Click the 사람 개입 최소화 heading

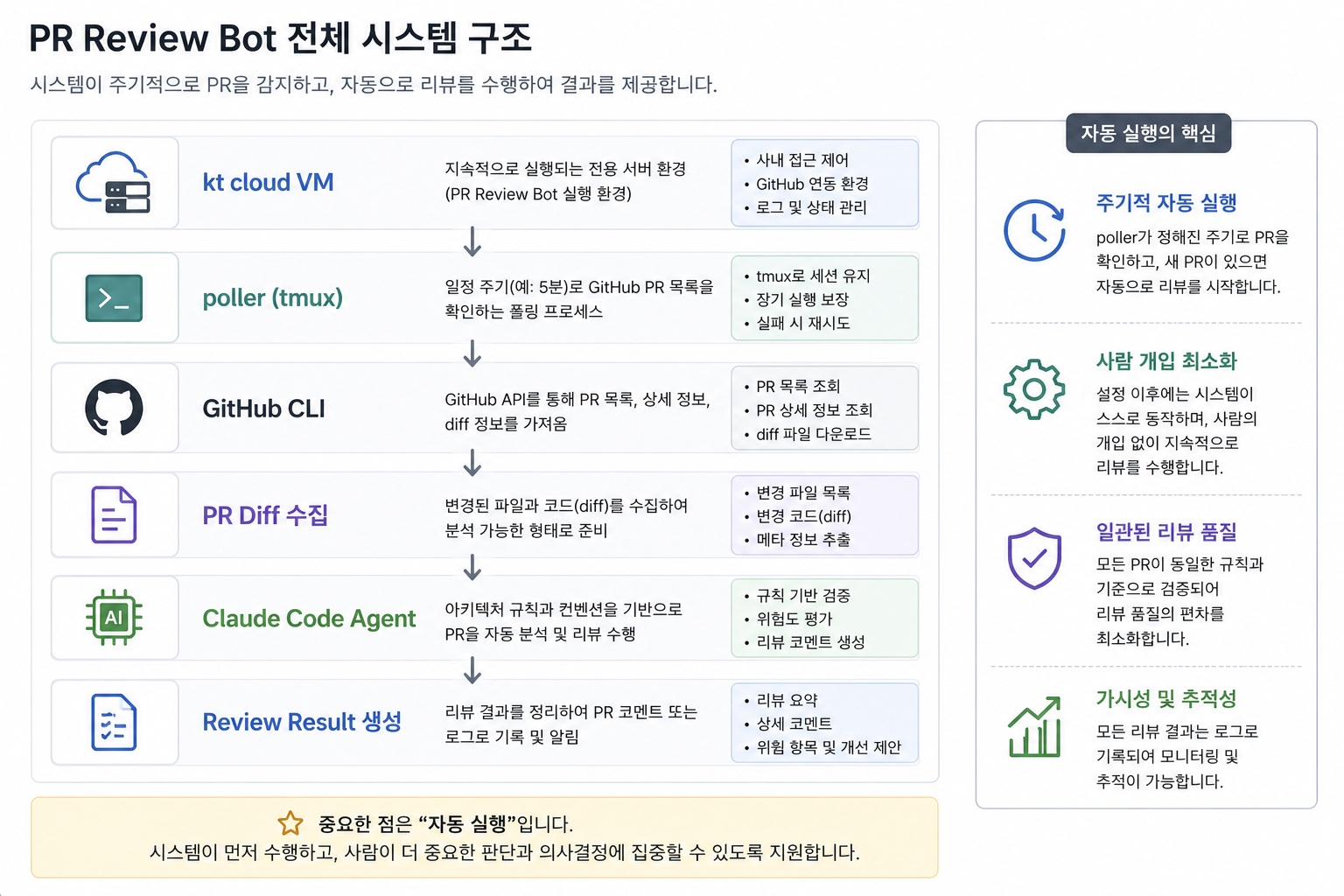coord(1166,360)
